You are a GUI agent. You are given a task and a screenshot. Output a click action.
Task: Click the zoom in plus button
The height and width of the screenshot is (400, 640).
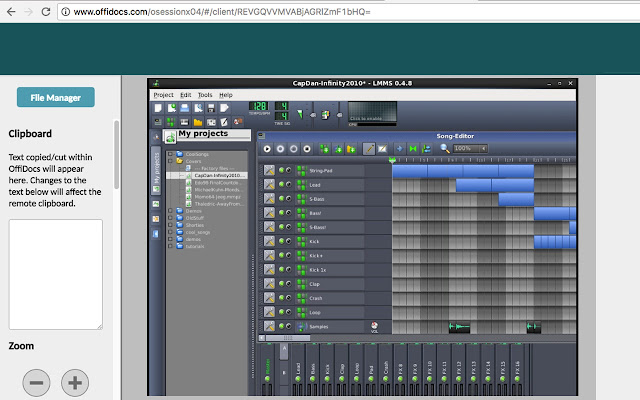tap(75, 382)
